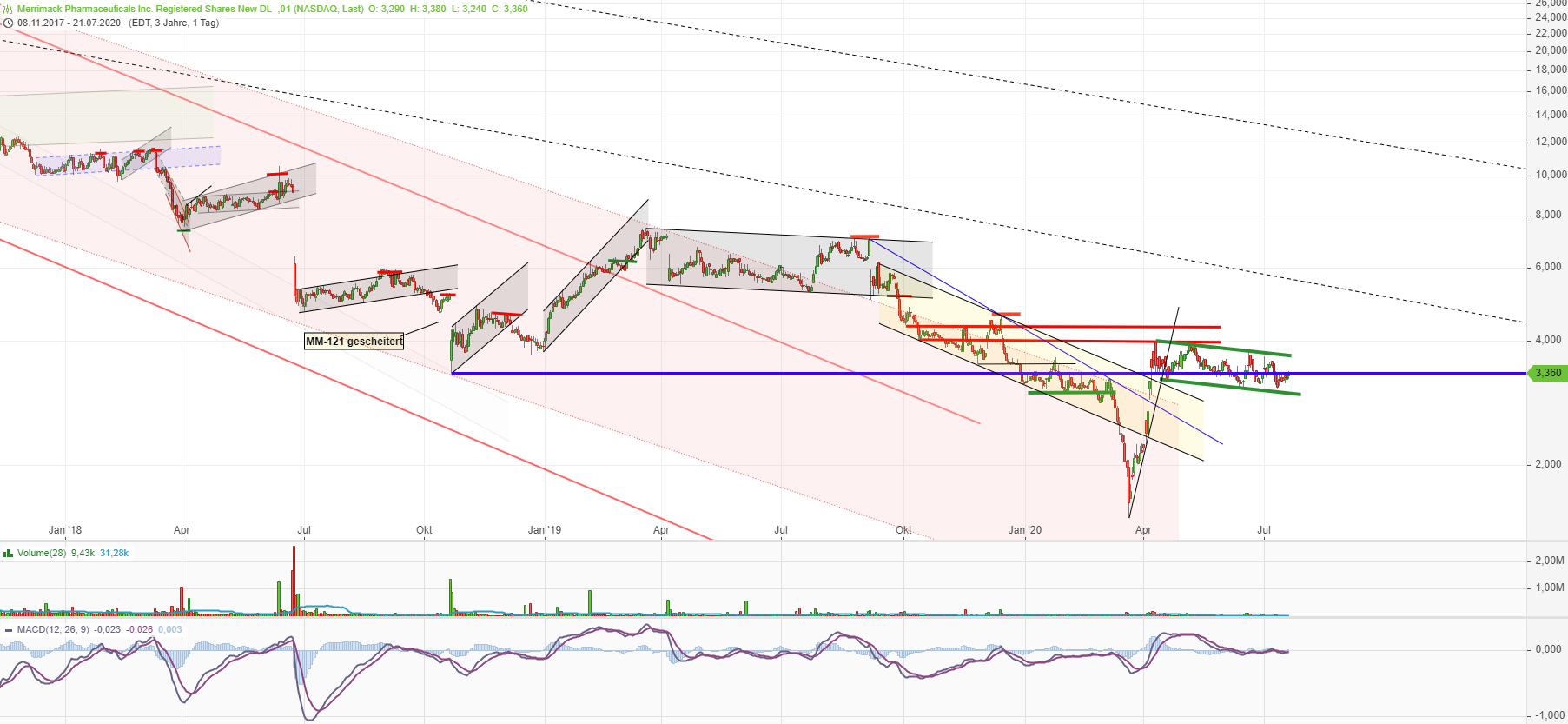Open the 08.11.2017 - 21.07.2020 date range
Viewport: 1568px width, 724px height.
[x=69, y=23]
